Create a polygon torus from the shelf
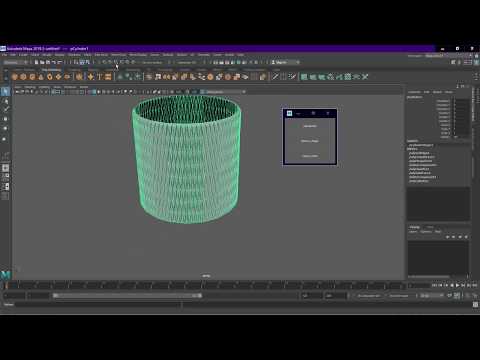Viewport: 480px width, 360px height. (50, 77)
